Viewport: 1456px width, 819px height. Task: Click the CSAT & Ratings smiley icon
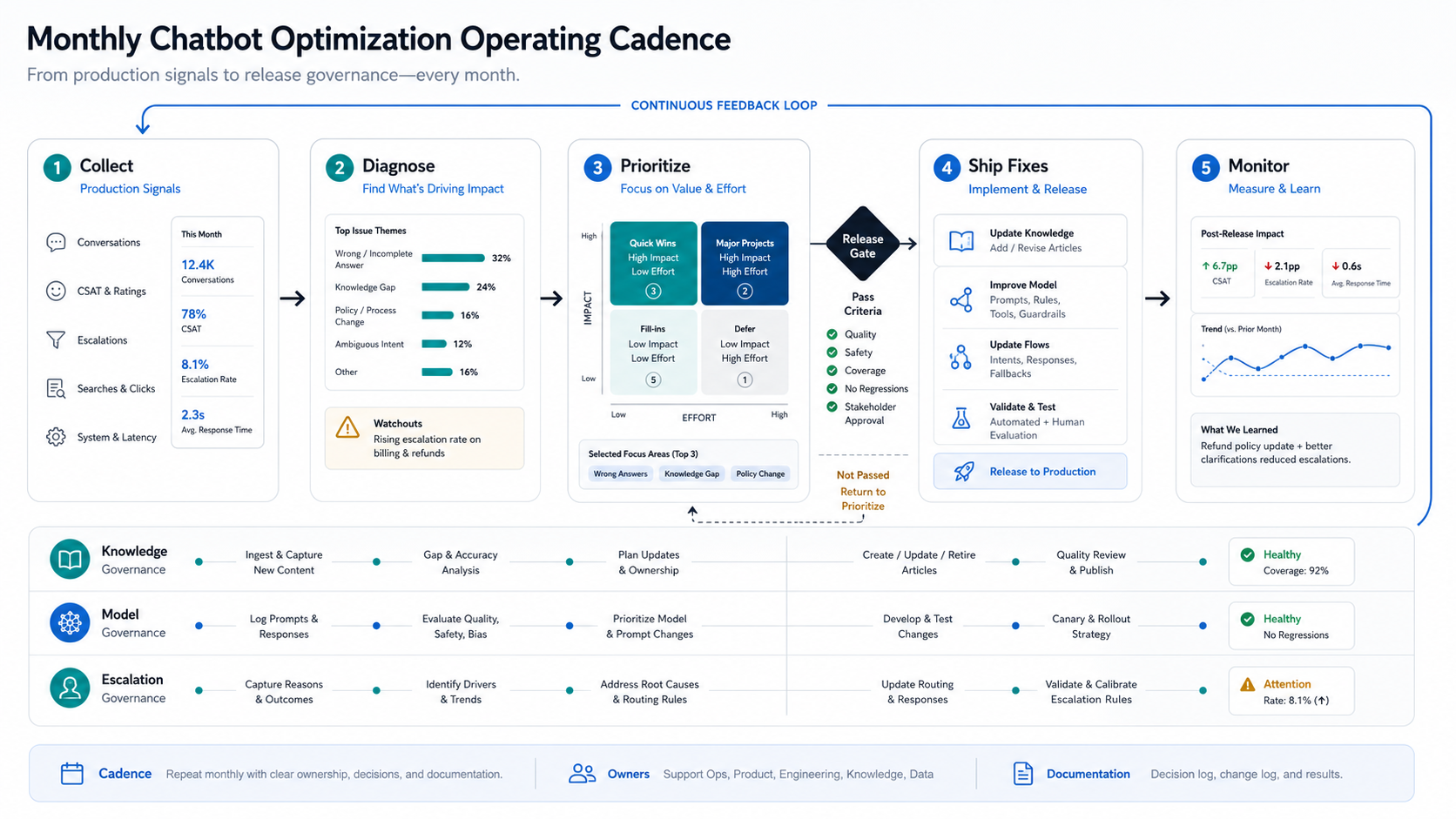pyautogui.click(x=56, y=292)
